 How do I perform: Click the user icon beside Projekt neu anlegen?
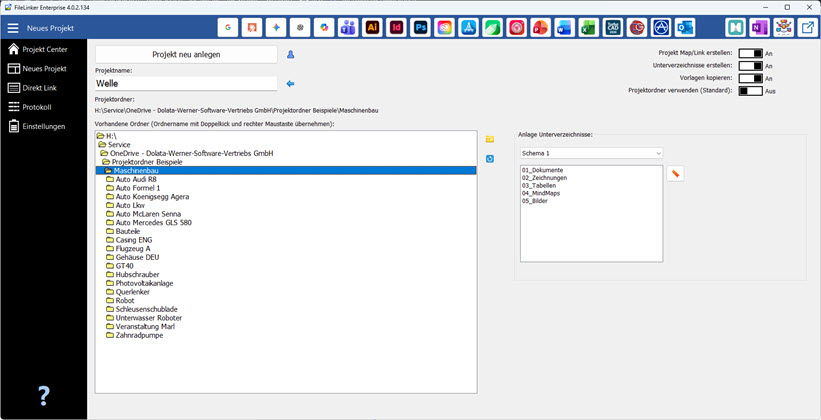coord(291,54)
